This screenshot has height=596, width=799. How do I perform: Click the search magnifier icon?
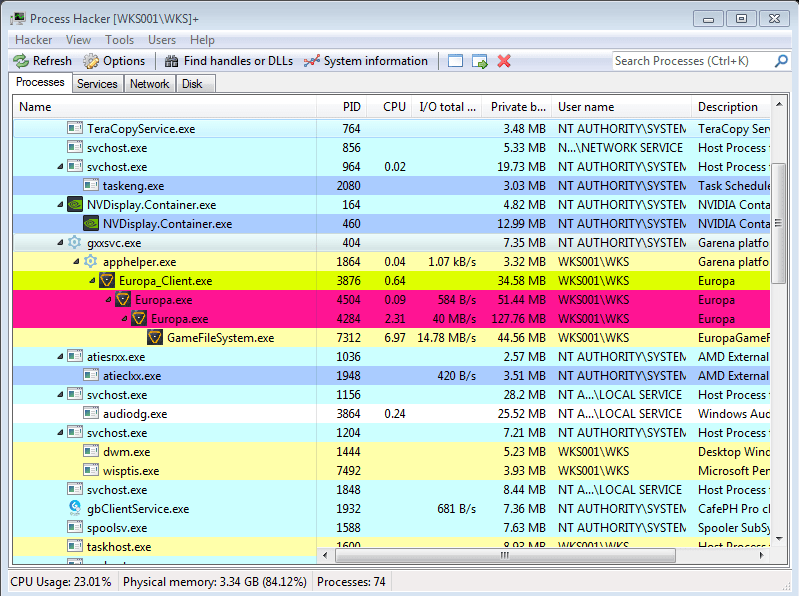pos(781,61)
